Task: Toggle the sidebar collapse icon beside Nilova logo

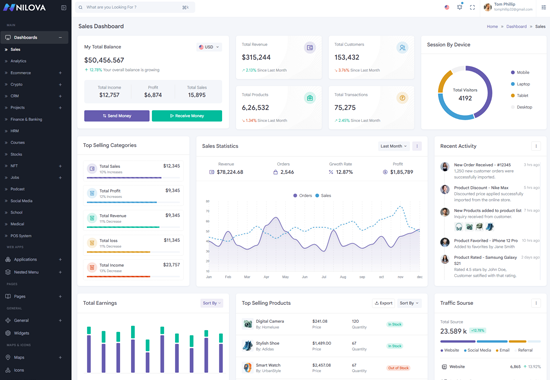Action: point(63,7)
